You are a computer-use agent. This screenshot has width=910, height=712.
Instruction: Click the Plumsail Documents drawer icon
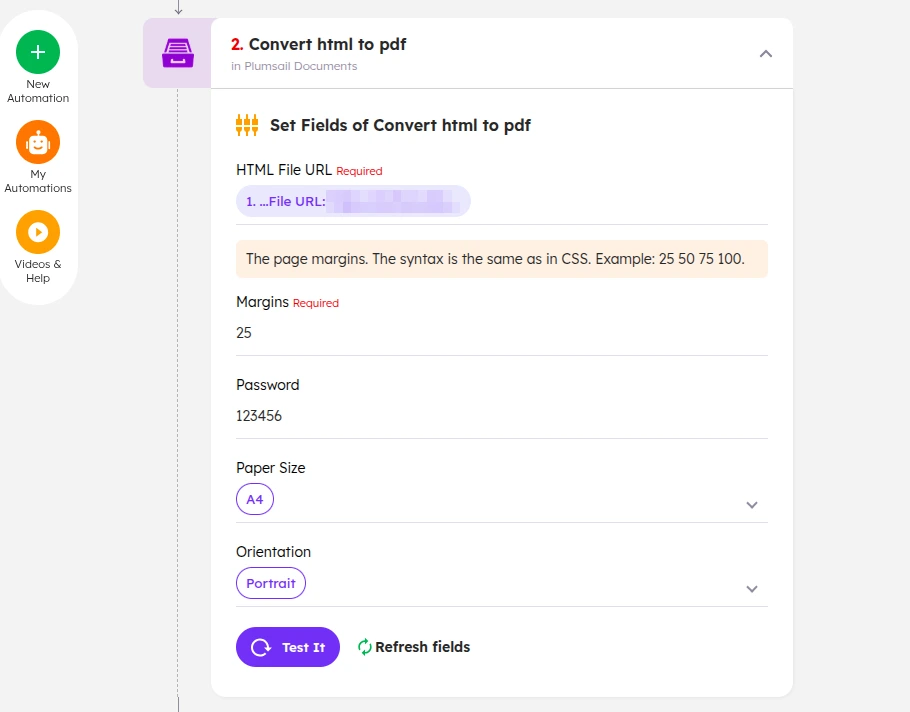pos(178,53)
